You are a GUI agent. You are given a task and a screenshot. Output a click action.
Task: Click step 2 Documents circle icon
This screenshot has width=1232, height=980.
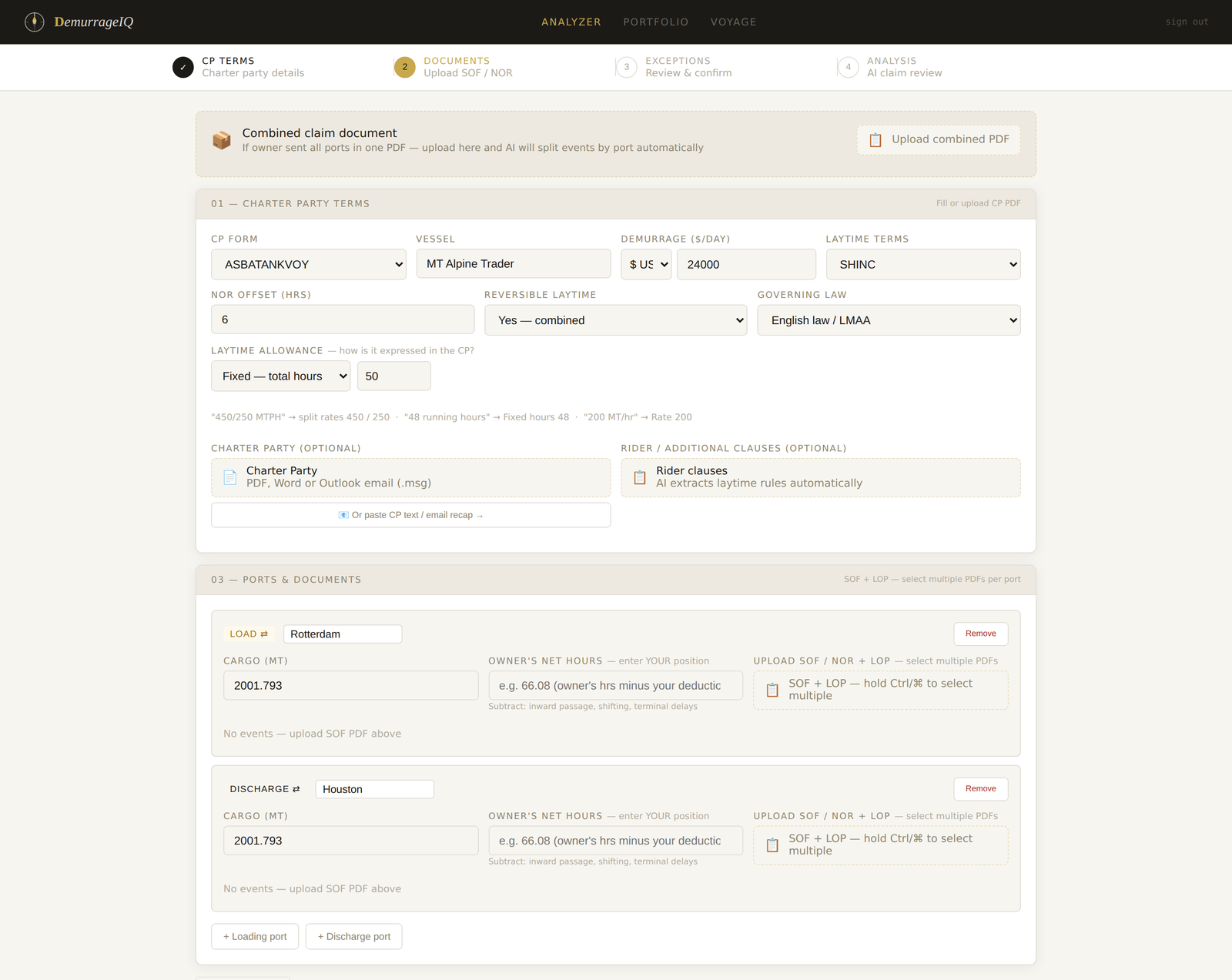tap(405, 67)
